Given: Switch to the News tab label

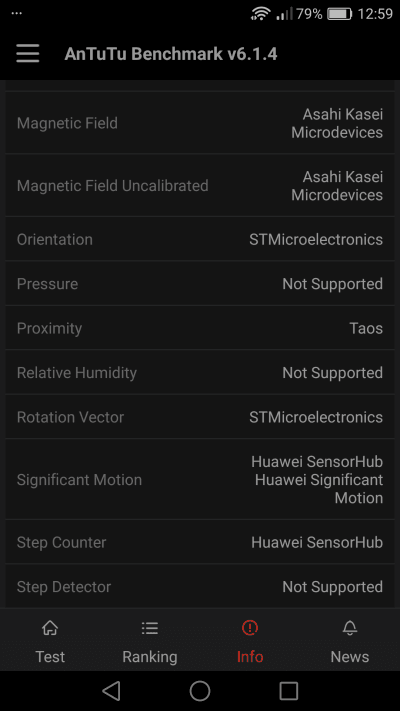Looking at the screenshot, I should pyautogui.click(x=350, y=657).
